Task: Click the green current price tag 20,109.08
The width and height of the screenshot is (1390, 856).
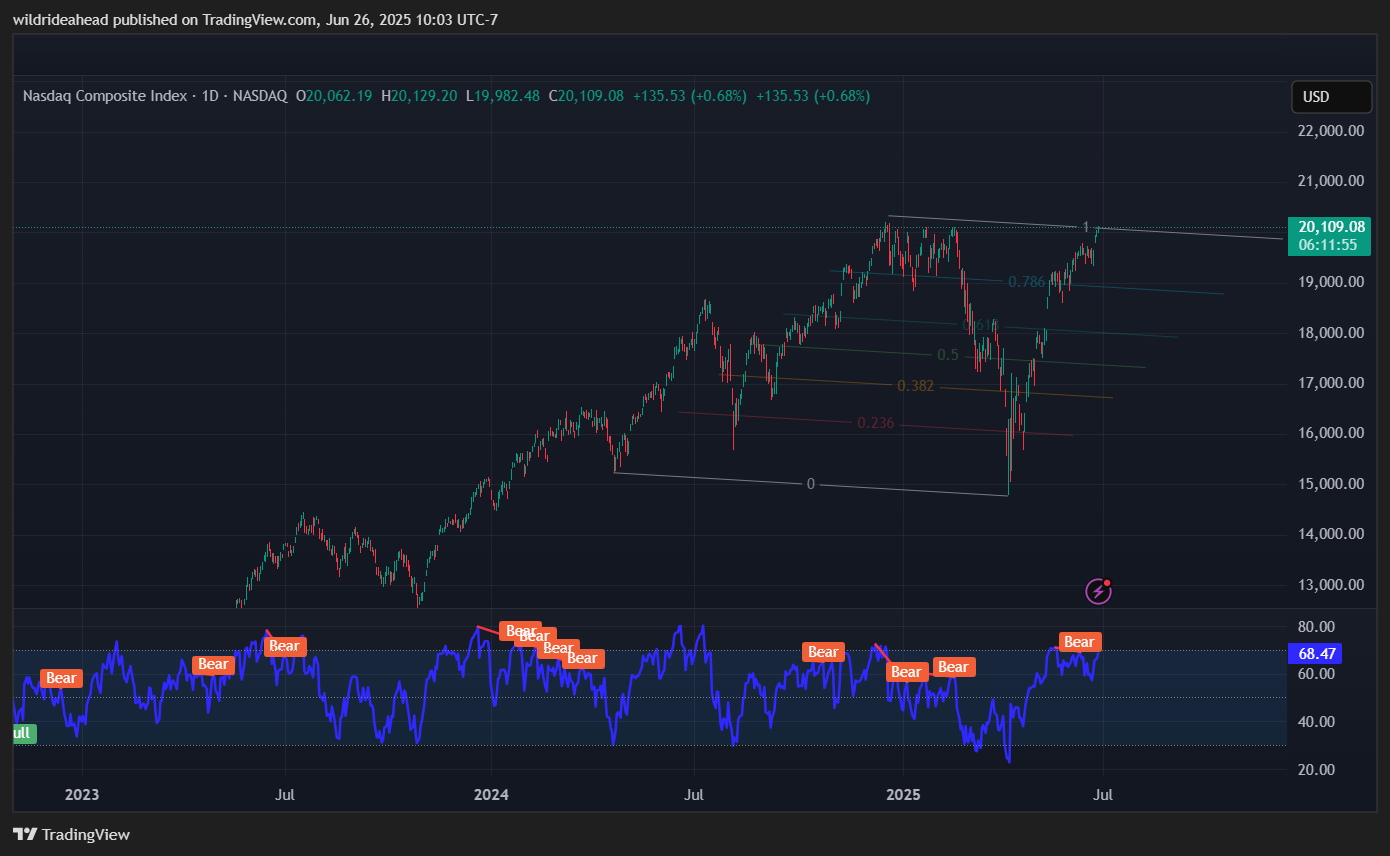Action: (1332, 227)
